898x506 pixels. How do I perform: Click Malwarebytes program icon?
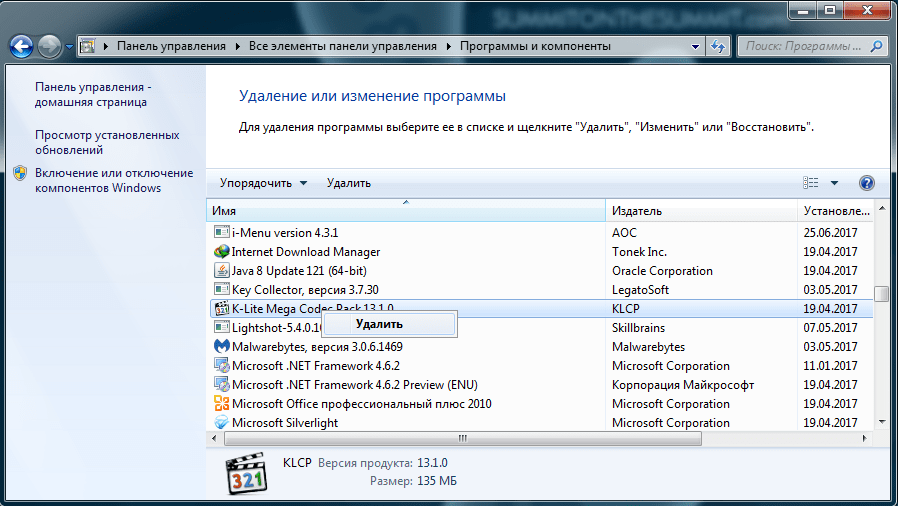coord(222,346)
